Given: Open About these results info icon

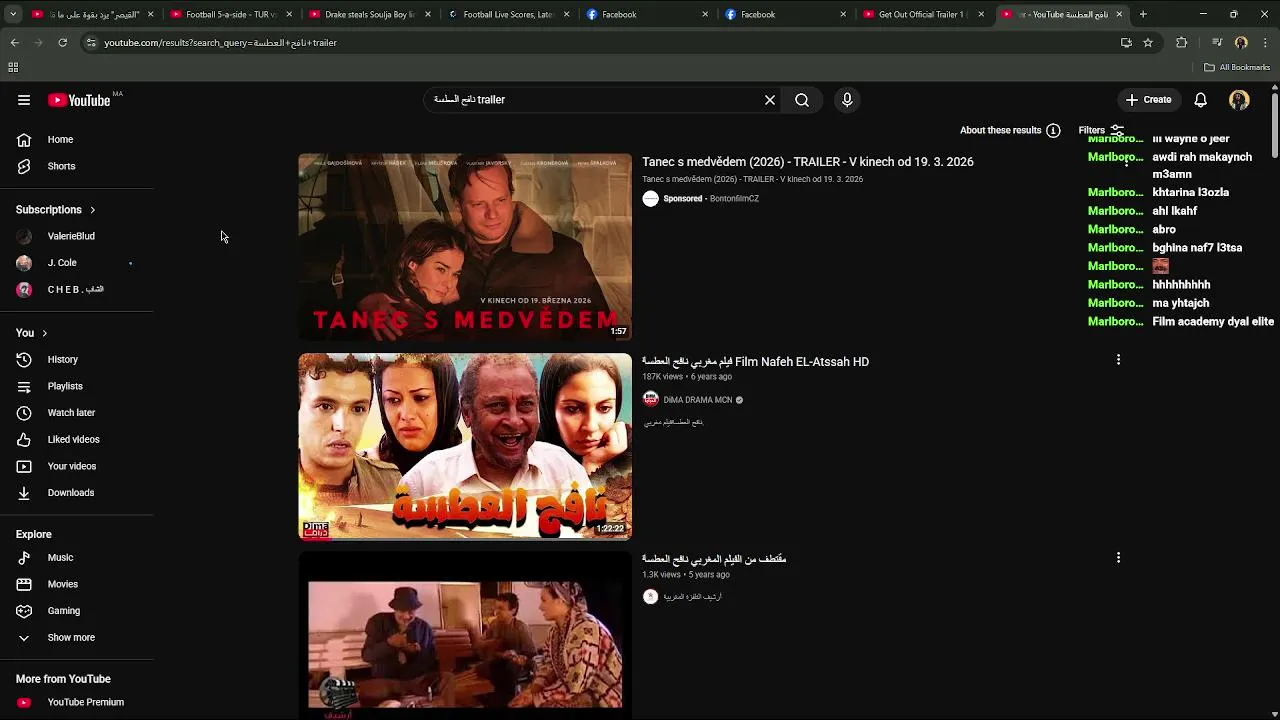Looking at the screenshot, I should pyautogui.click(x=1053, y=130).
